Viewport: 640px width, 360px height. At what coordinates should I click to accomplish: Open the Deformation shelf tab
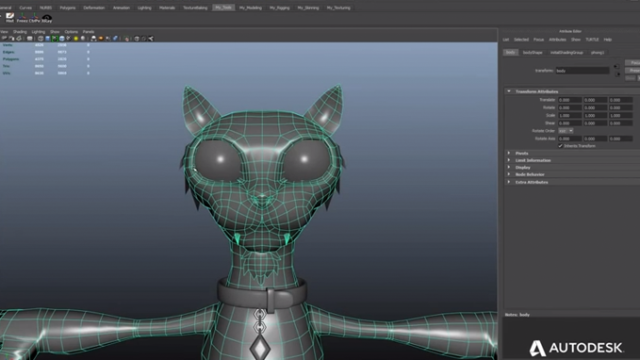tap(94, 7)
